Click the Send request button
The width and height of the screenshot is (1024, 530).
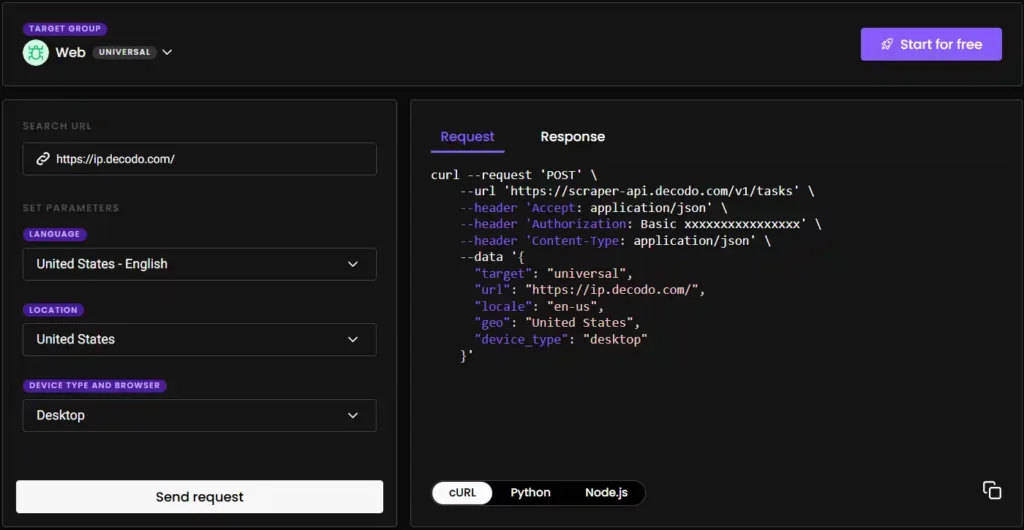coord(199,497)
